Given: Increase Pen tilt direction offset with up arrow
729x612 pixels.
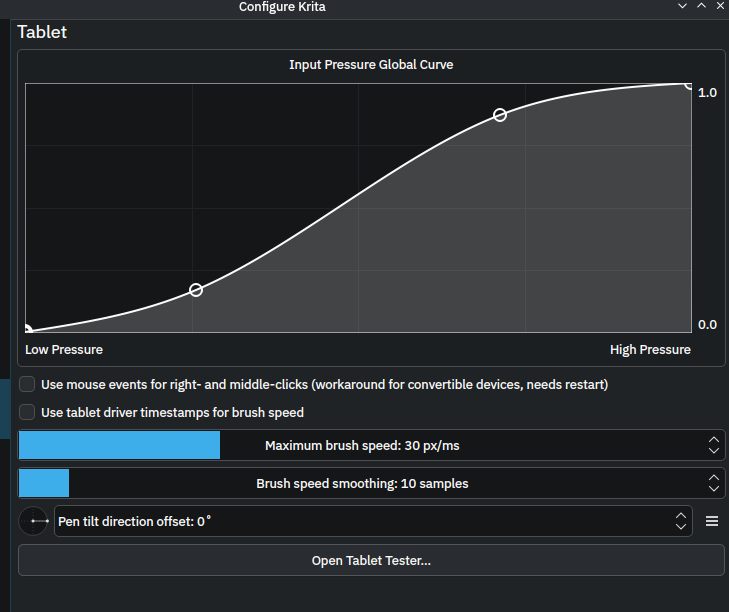Looking at the screenshot, I should [681, 516].
